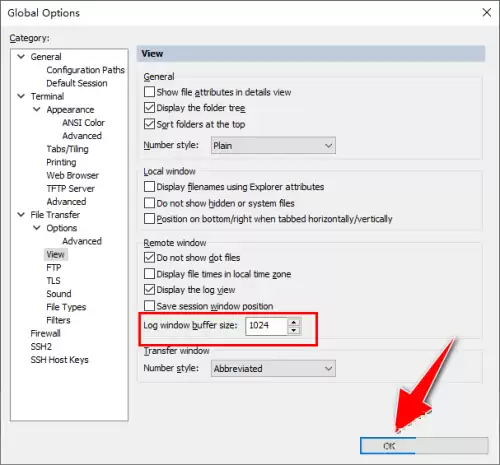Open Transfer window Number style dropdown
This screenshot has height=465, width=500.
273,368
